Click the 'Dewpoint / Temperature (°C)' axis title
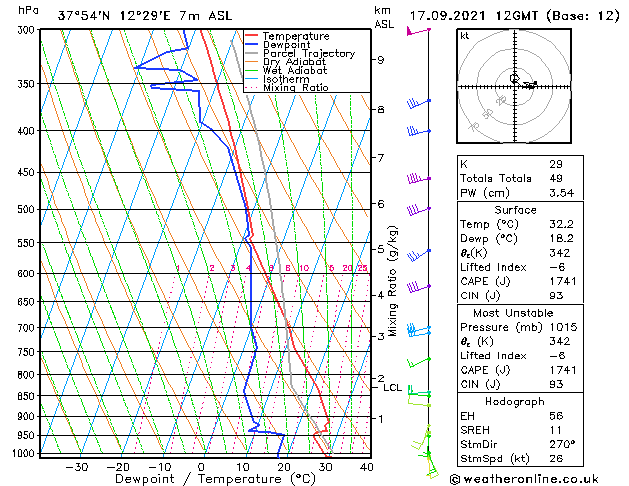Image resolution: width=629 pixels, height=486 pixels. point(215,479)
